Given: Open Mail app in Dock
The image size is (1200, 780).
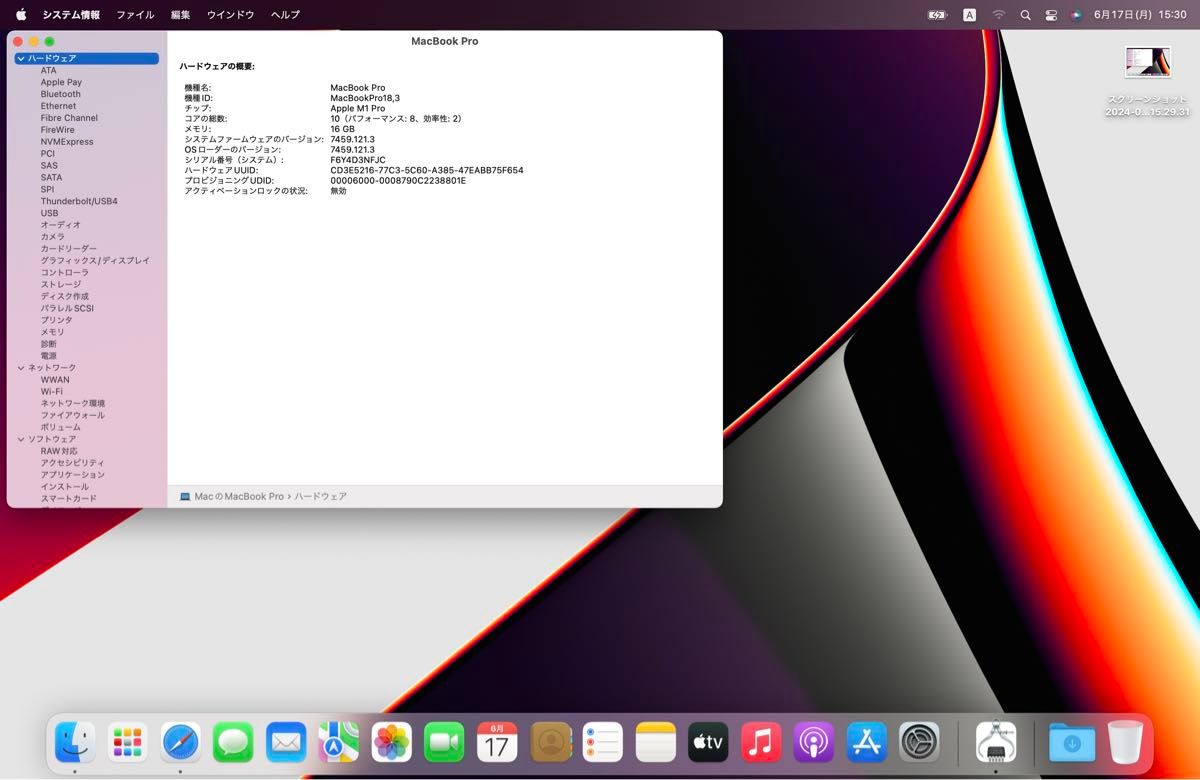Looking at the screenshot, I should click(x=286, y=742).
